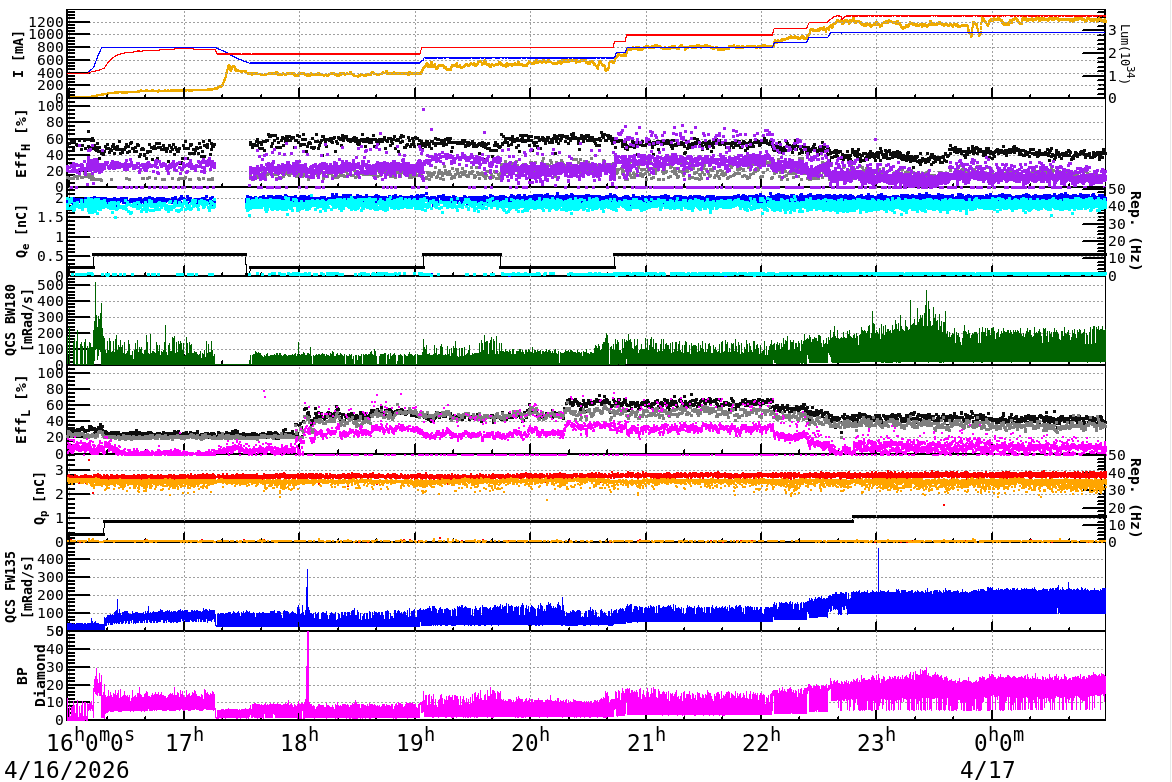Click the "22h" time tick label
The width and height of the screenshot is (1172, 782).
tap(762, 742)
